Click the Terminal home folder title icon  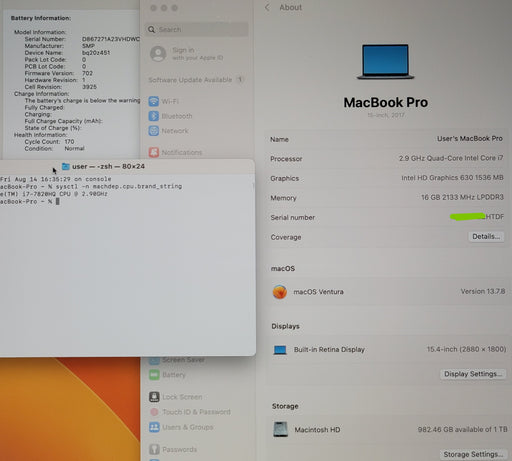[66, 166]
